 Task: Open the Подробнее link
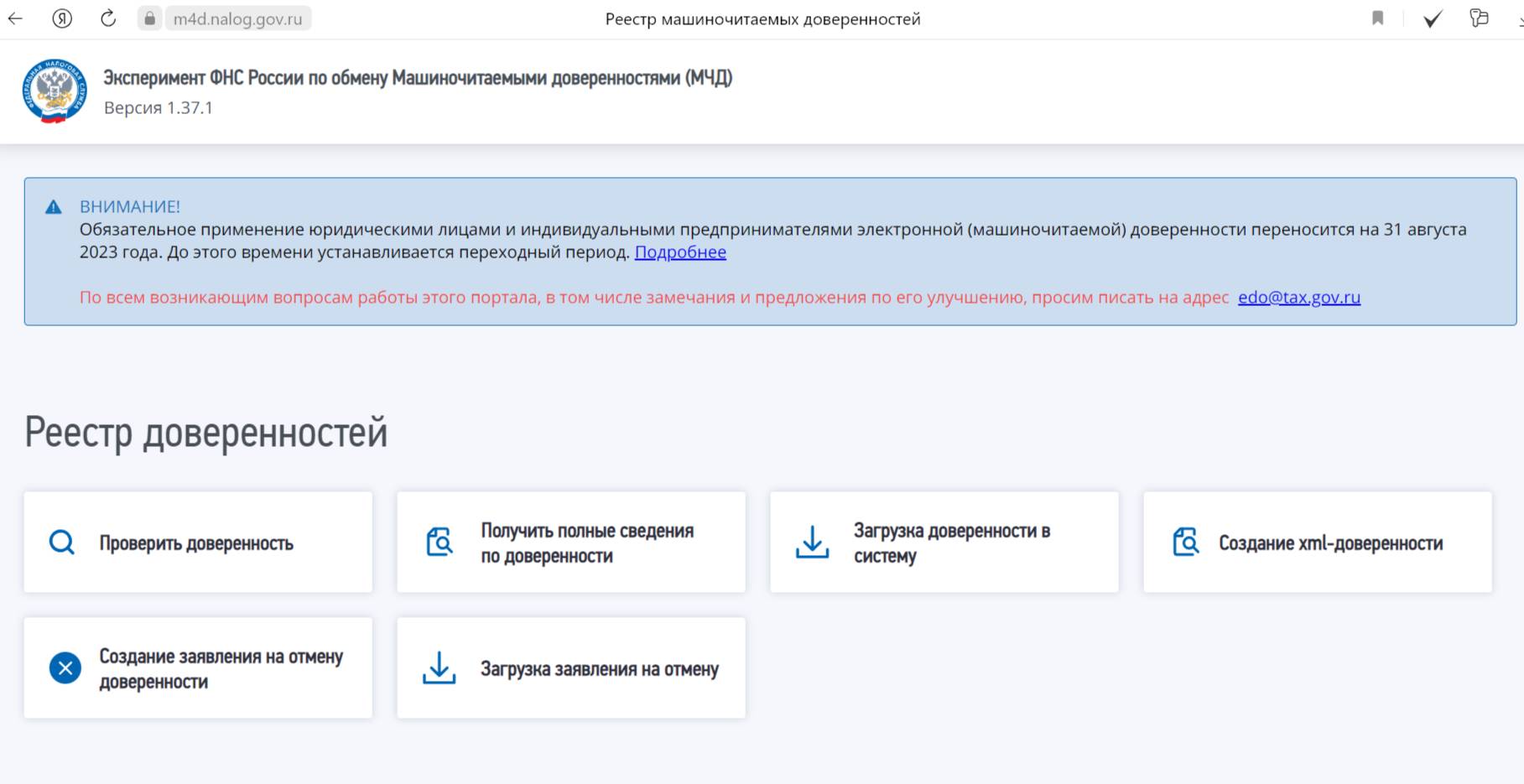(680, 252)
